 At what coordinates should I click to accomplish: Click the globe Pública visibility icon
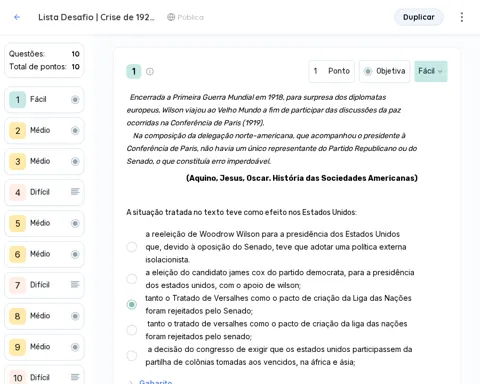171,17
